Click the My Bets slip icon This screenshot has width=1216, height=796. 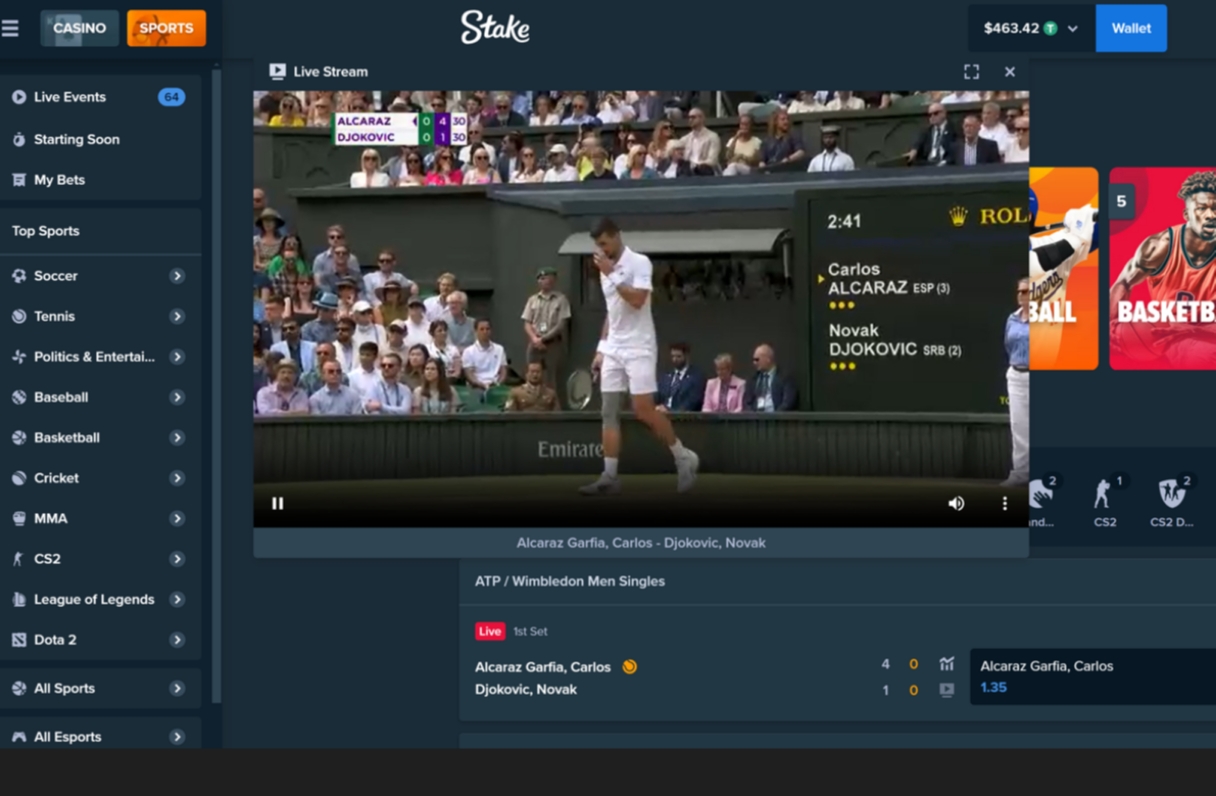19,180
